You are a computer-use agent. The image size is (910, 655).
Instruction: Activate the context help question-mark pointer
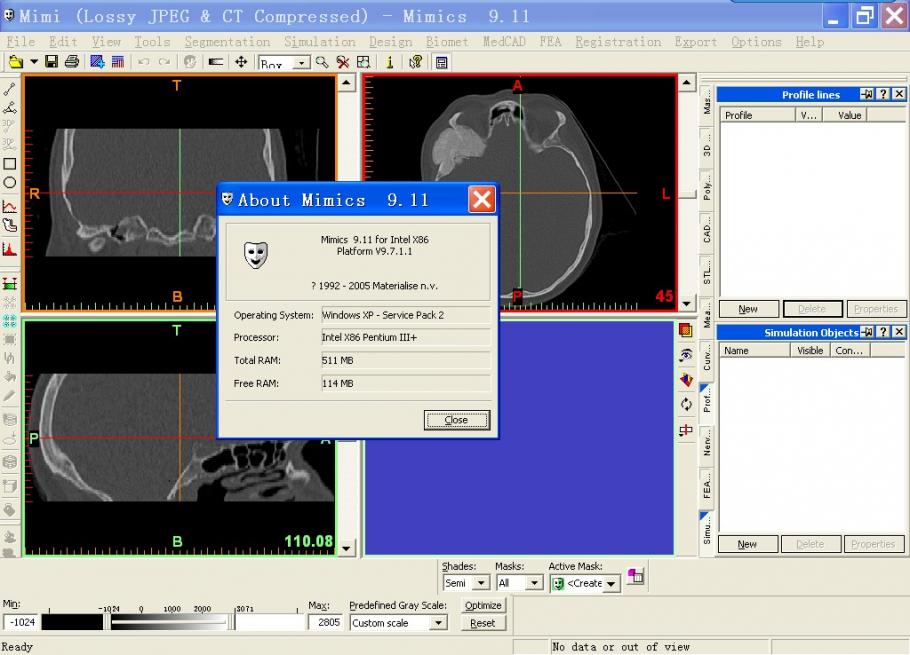tap(415, 63)
